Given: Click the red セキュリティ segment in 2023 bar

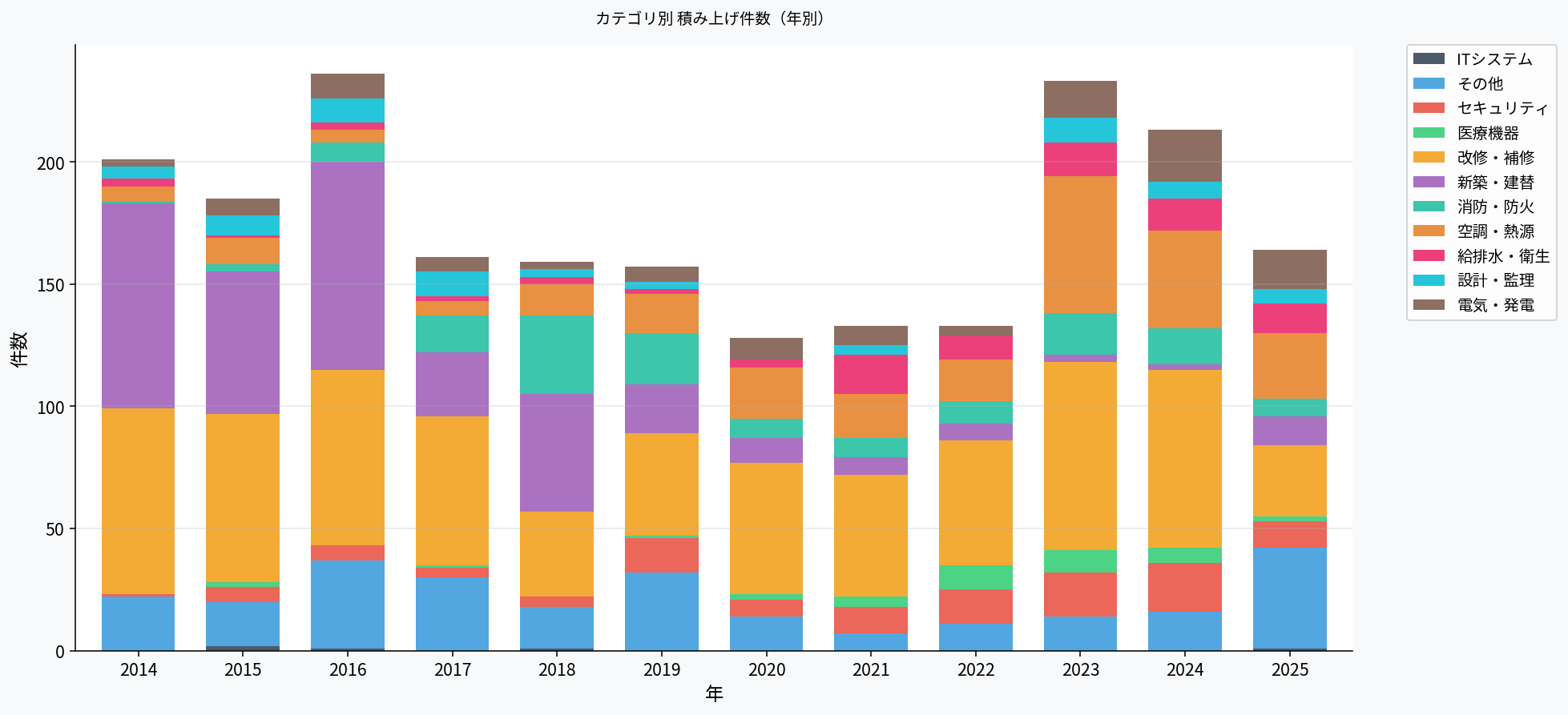Looking at the screenshot, I should pos(1081,595).
